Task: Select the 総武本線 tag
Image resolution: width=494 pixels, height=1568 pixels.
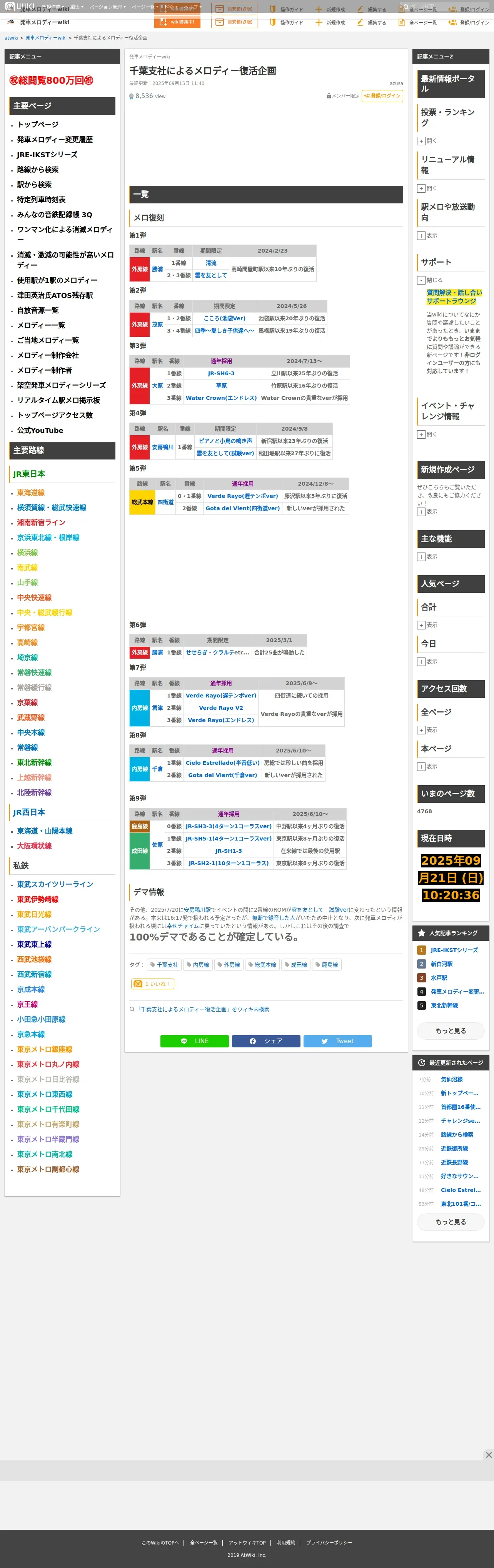Action: pyautogui.click(x=262, y=965)
